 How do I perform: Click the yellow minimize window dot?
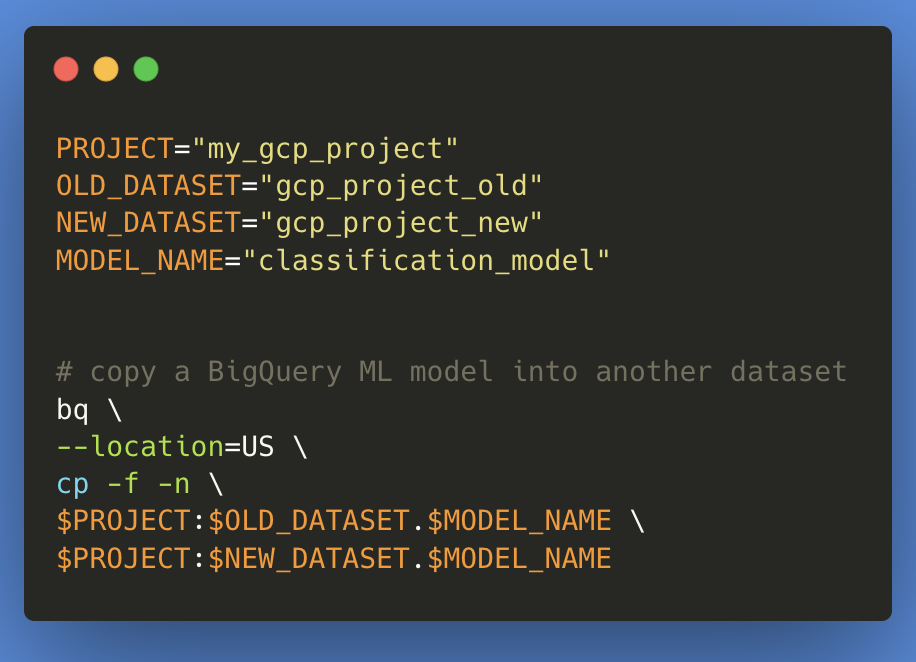(x=106, y=70)
